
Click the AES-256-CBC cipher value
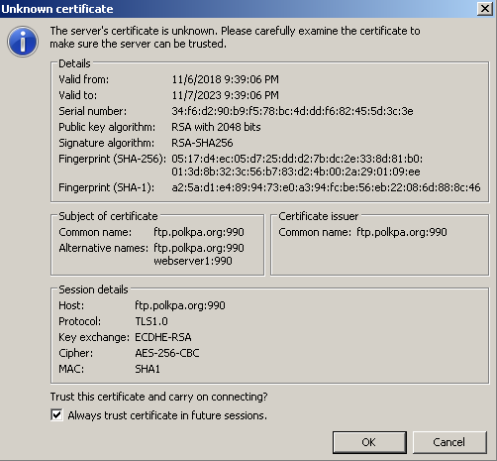167,353
